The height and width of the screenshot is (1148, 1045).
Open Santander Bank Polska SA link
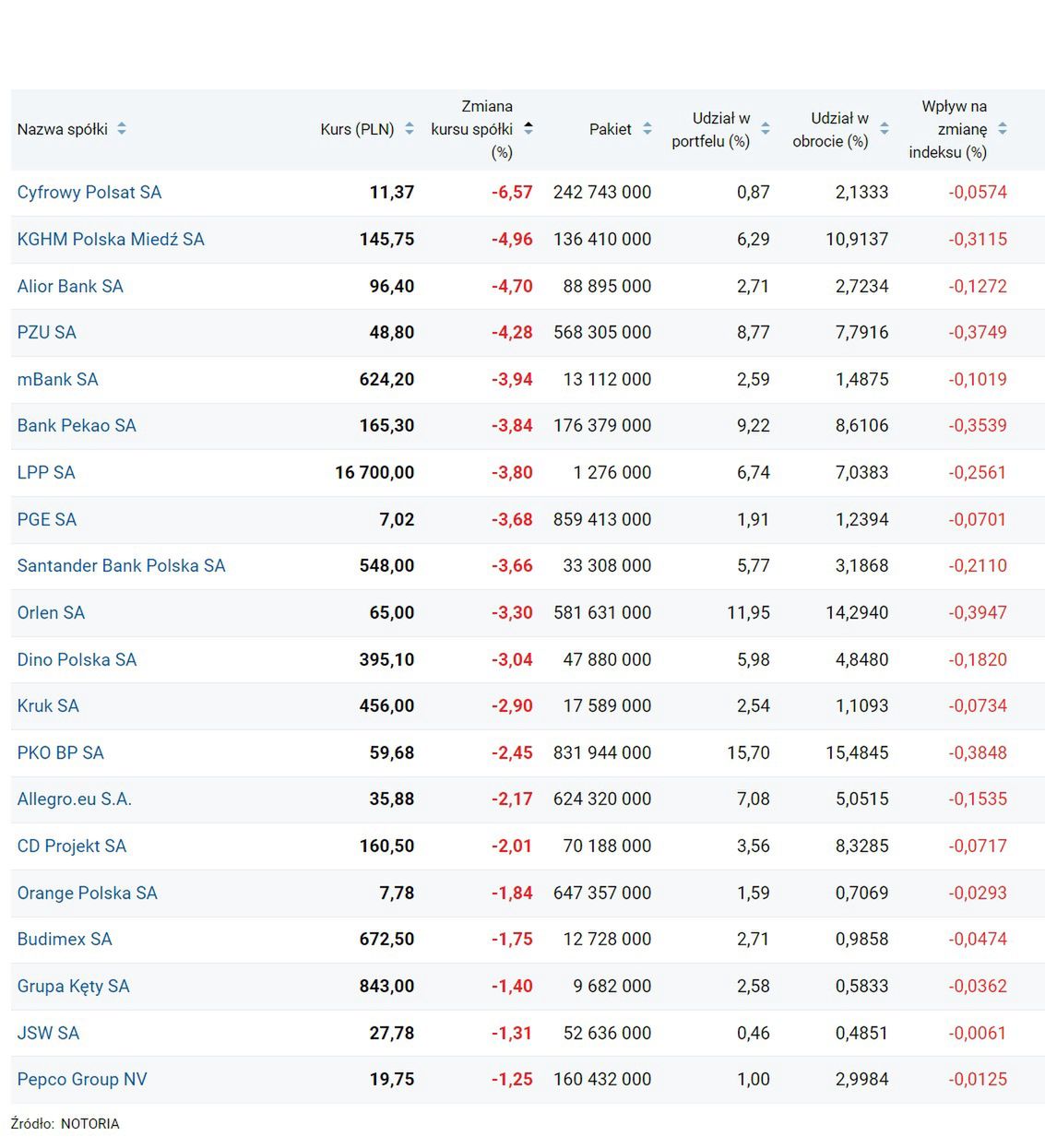click(x=121, y=566)
